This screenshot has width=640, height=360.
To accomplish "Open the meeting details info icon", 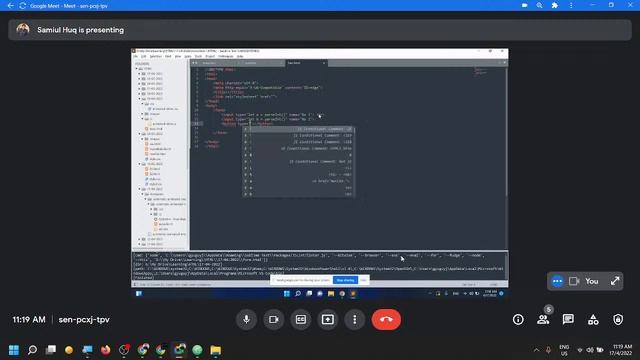I will (x=518, y=320).
